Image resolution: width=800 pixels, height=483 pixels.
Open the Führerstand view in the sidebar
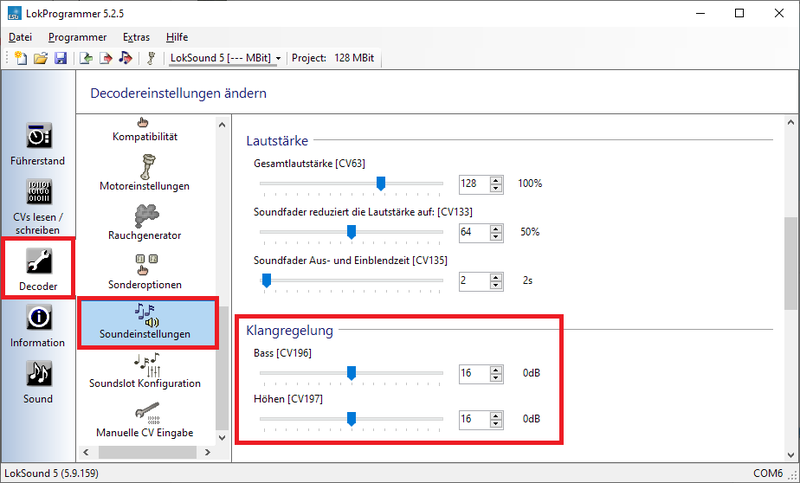pyautogui.click(x=38, y=144)
